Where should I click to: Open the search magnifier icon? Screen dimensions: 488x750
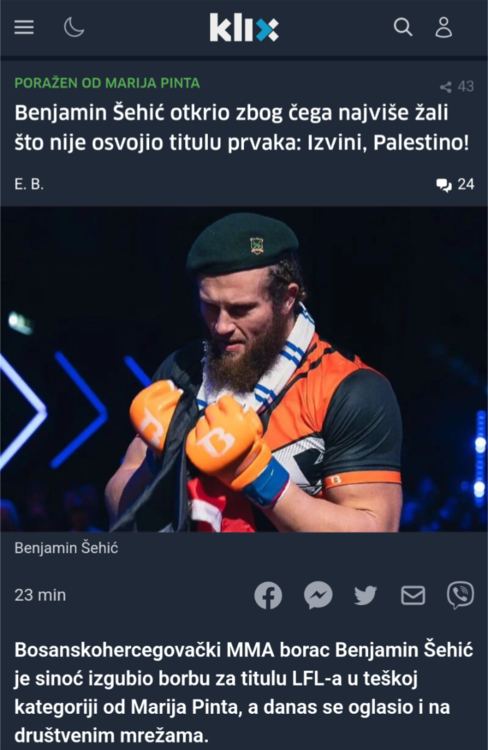click(x=403, y=27)
